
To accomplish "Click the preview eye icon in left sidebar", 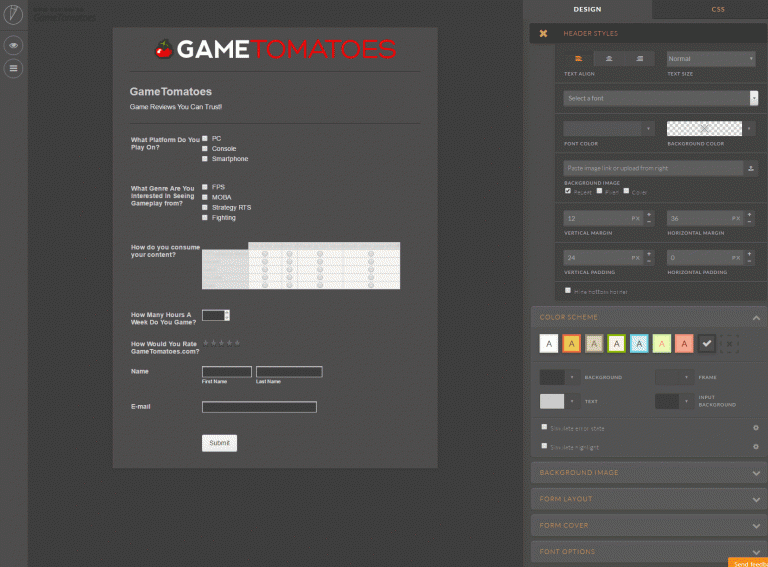I will click(13, 45).
